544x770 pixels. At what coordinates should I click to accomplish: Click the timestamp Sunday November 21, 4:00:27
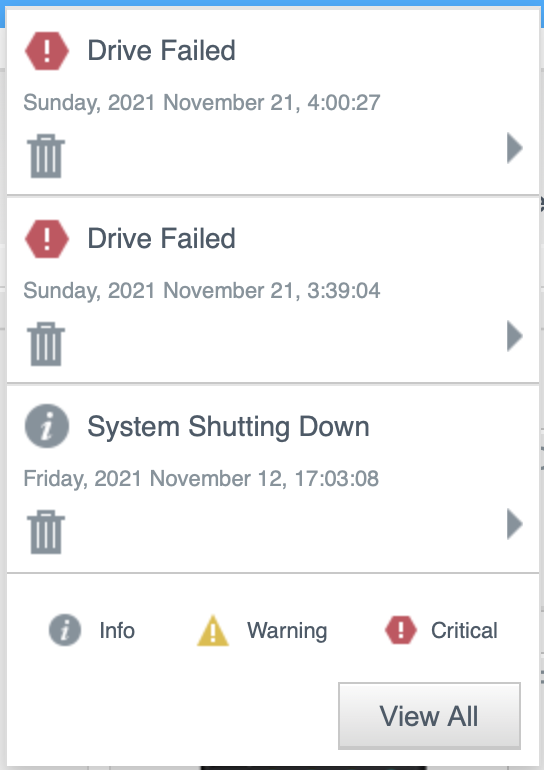point(202,103)
